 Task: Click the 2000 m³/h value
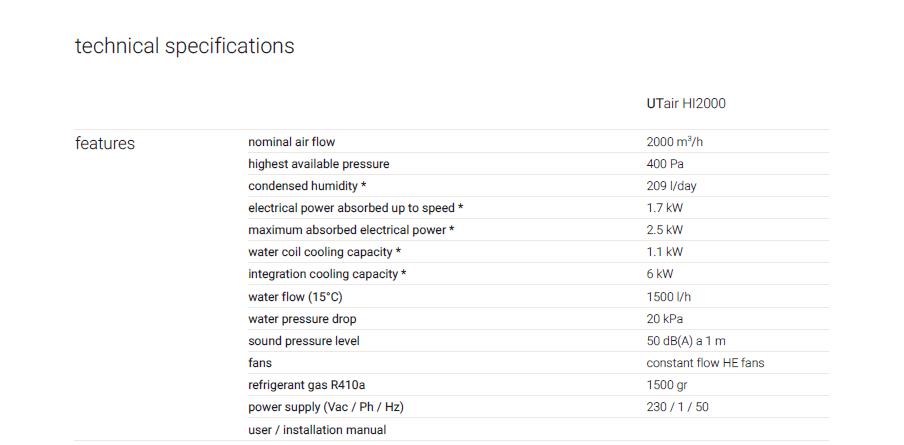pos(675,142)
